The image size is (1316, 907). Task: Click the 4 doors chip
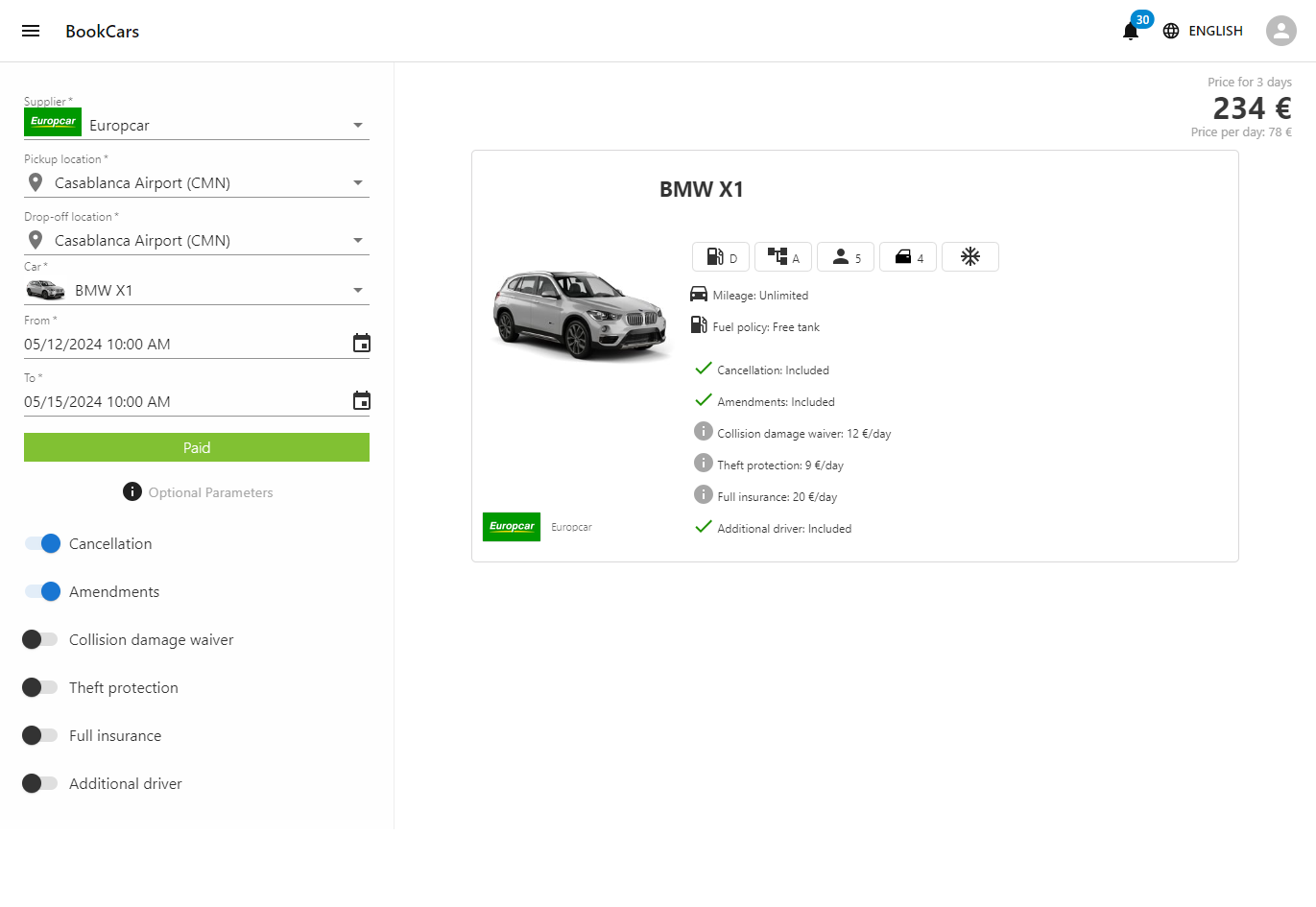908,257
